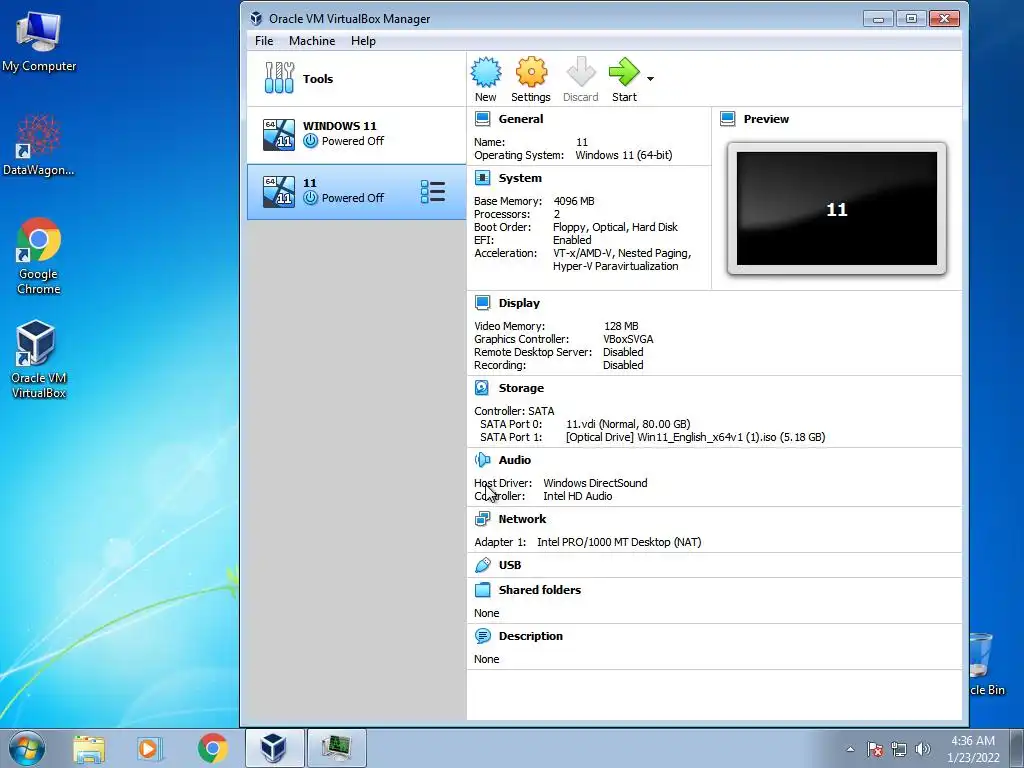Viewport: 1024px width, 768px height.
Task: Open the machine menu icon for VM 11
Action: 433,192
